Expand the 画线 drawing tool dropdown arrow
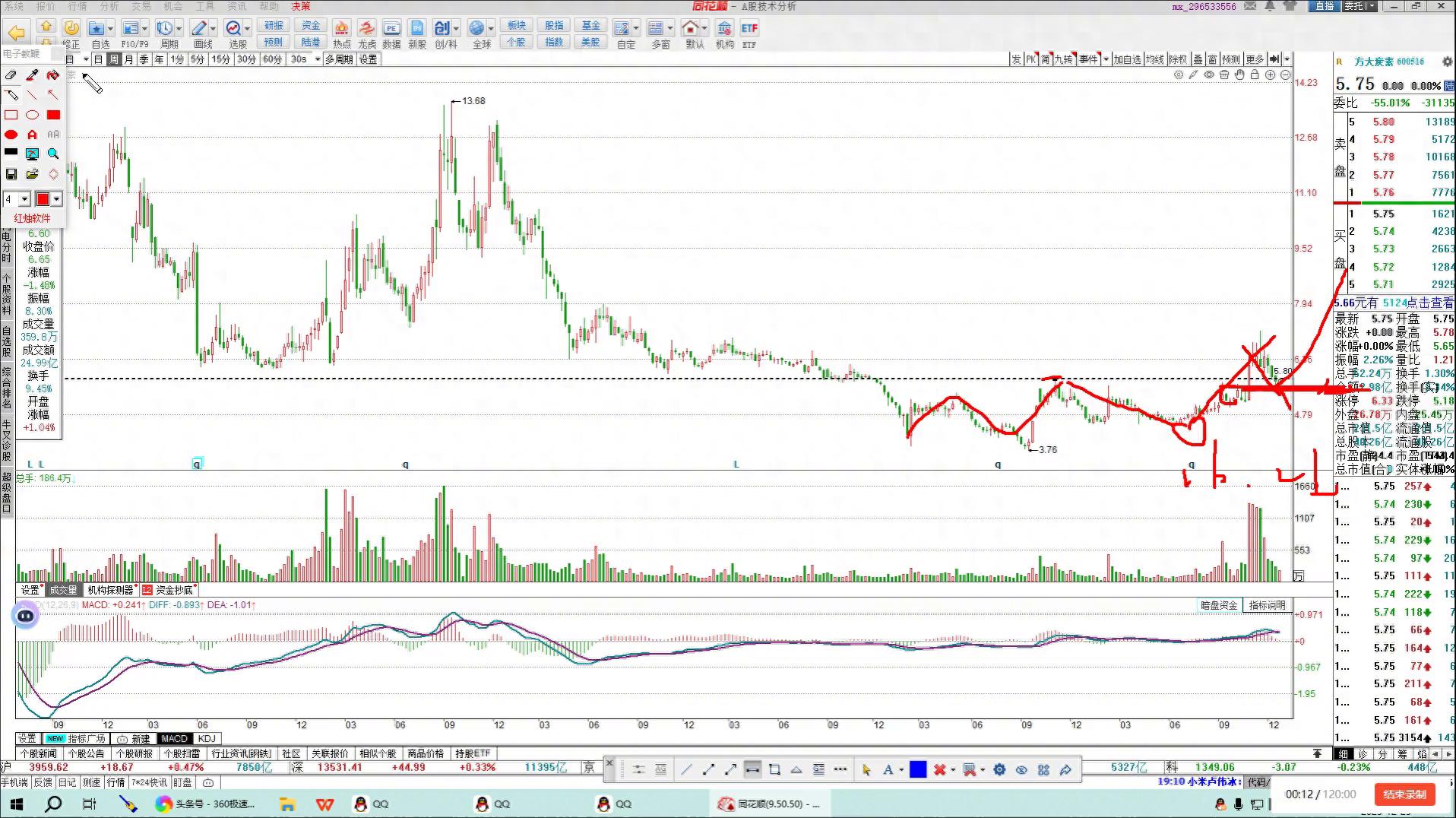The height and width of the screenshot is (818, 1456). 213,29
